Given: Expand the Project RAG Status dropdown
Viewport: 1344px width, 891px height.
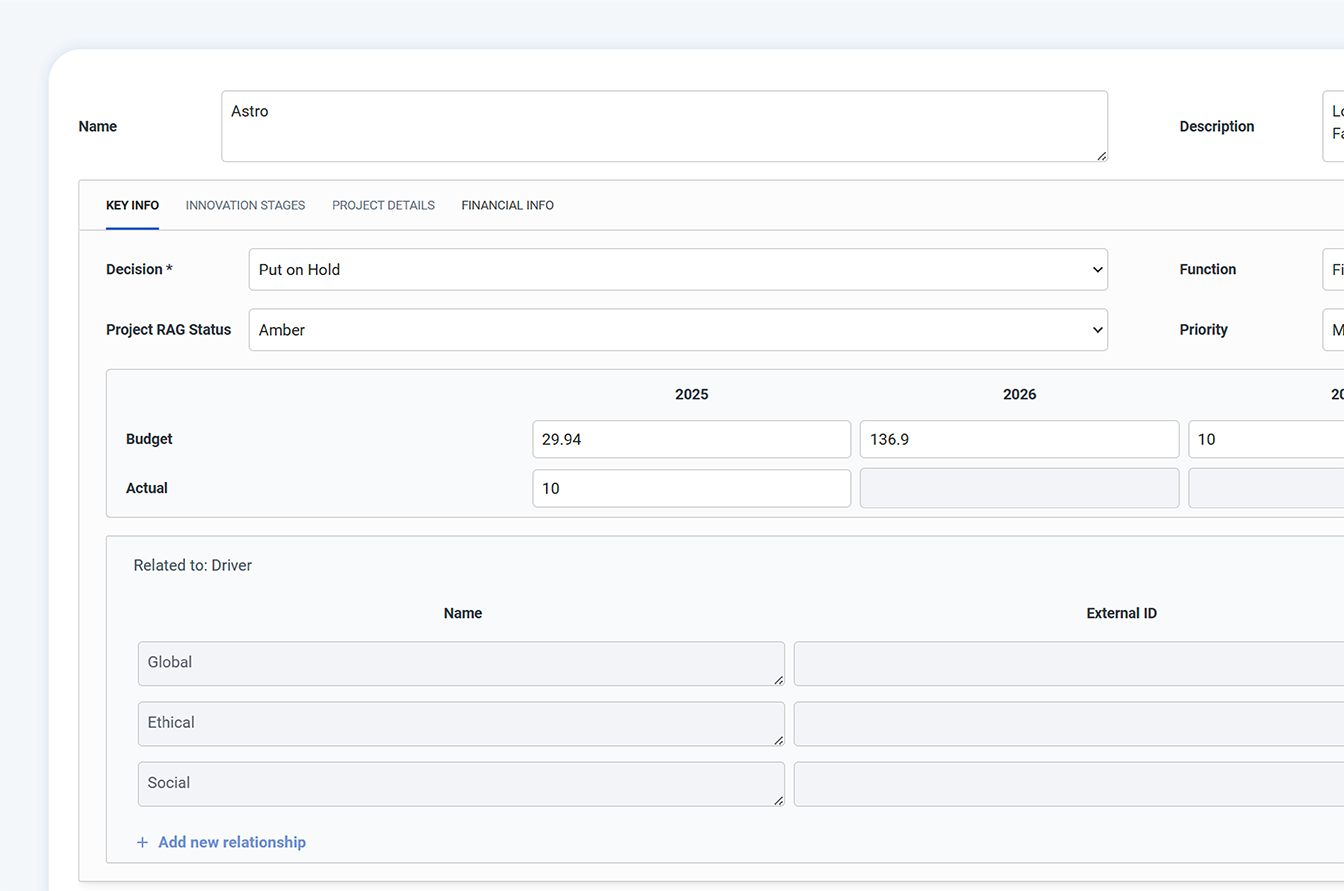Looking at the screenshot, I should tap(677, 330).
